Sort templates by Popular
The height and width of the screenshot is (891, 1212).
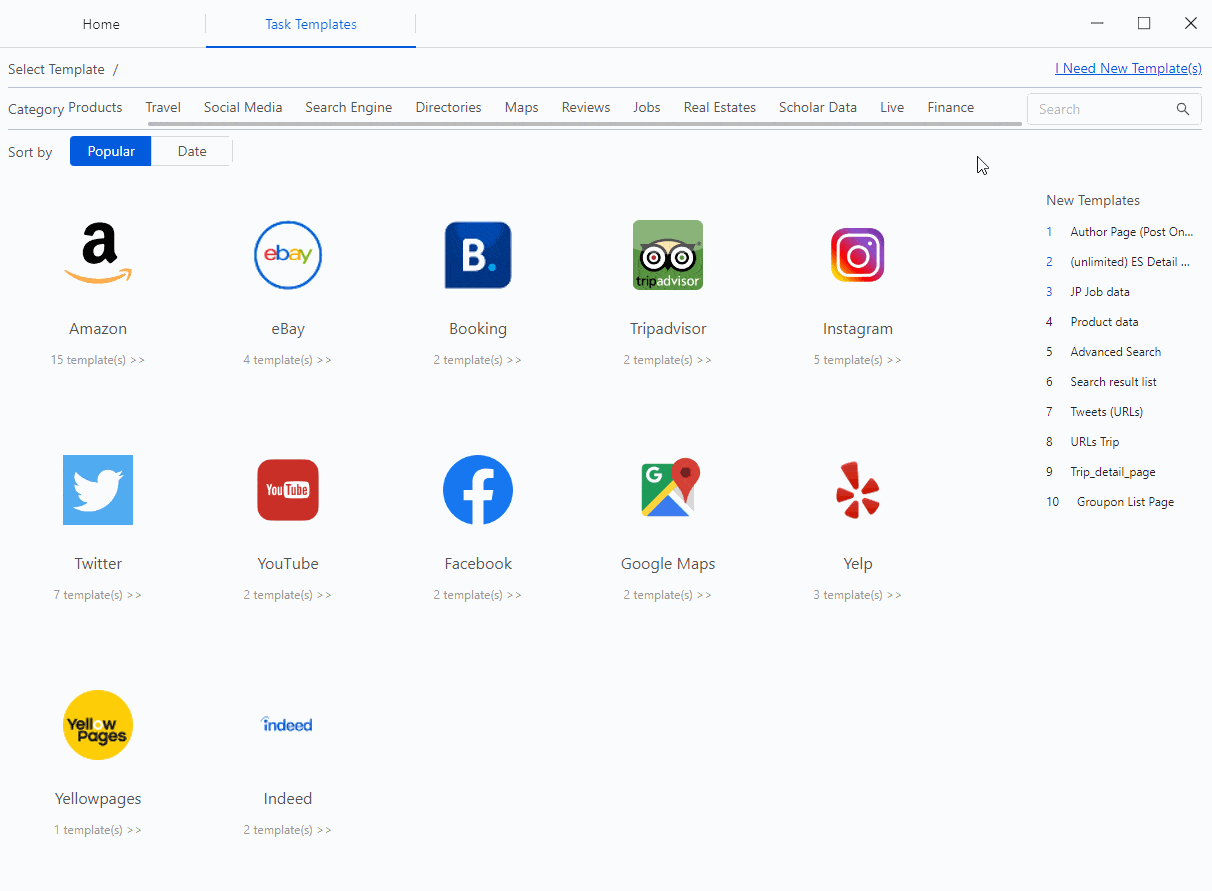pos(111,151)
